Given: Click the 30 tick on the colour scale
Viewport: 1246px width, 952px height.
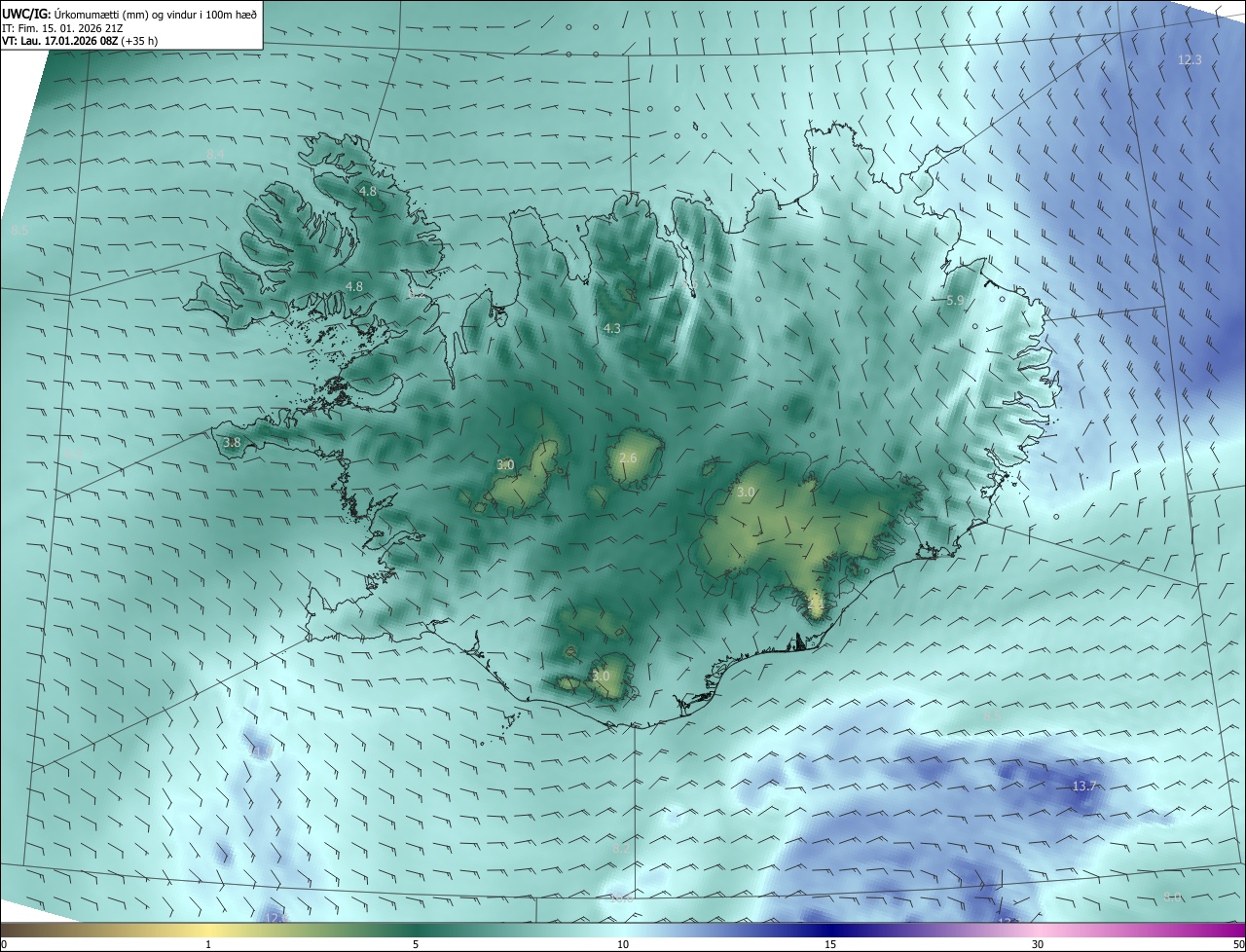Looking at the screenshot, I should (x=1038, y=944).
